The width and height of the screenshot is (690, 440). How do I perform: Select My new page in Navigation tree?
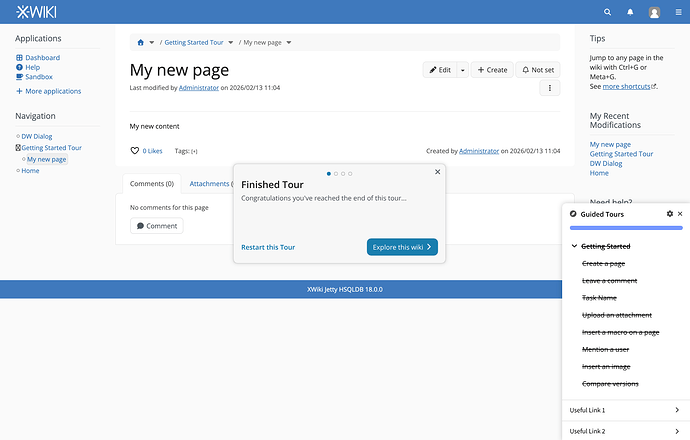point(47,159)
